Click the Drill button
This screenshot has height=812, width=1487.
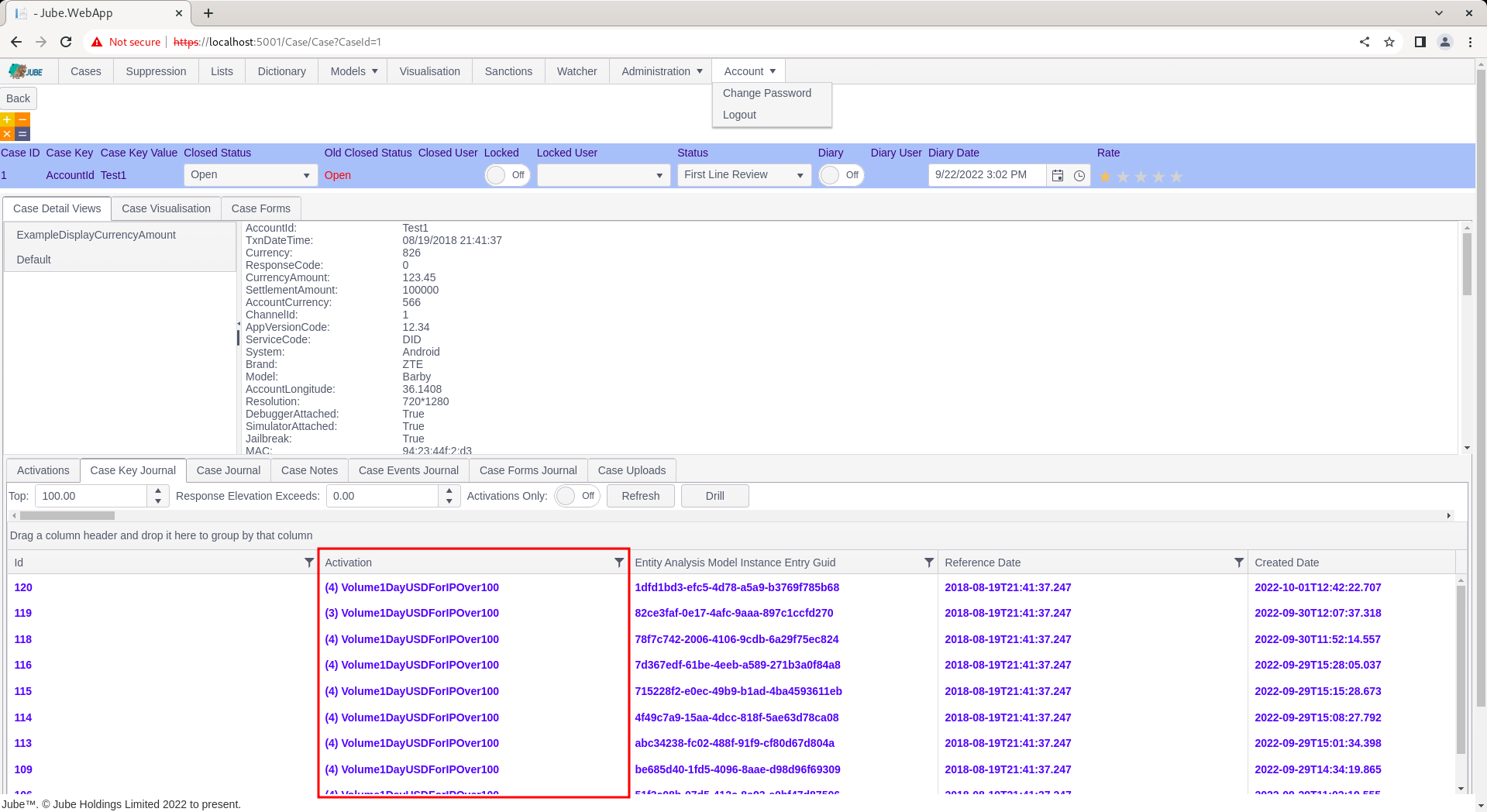pyautogui.click(x=715, y=496)
